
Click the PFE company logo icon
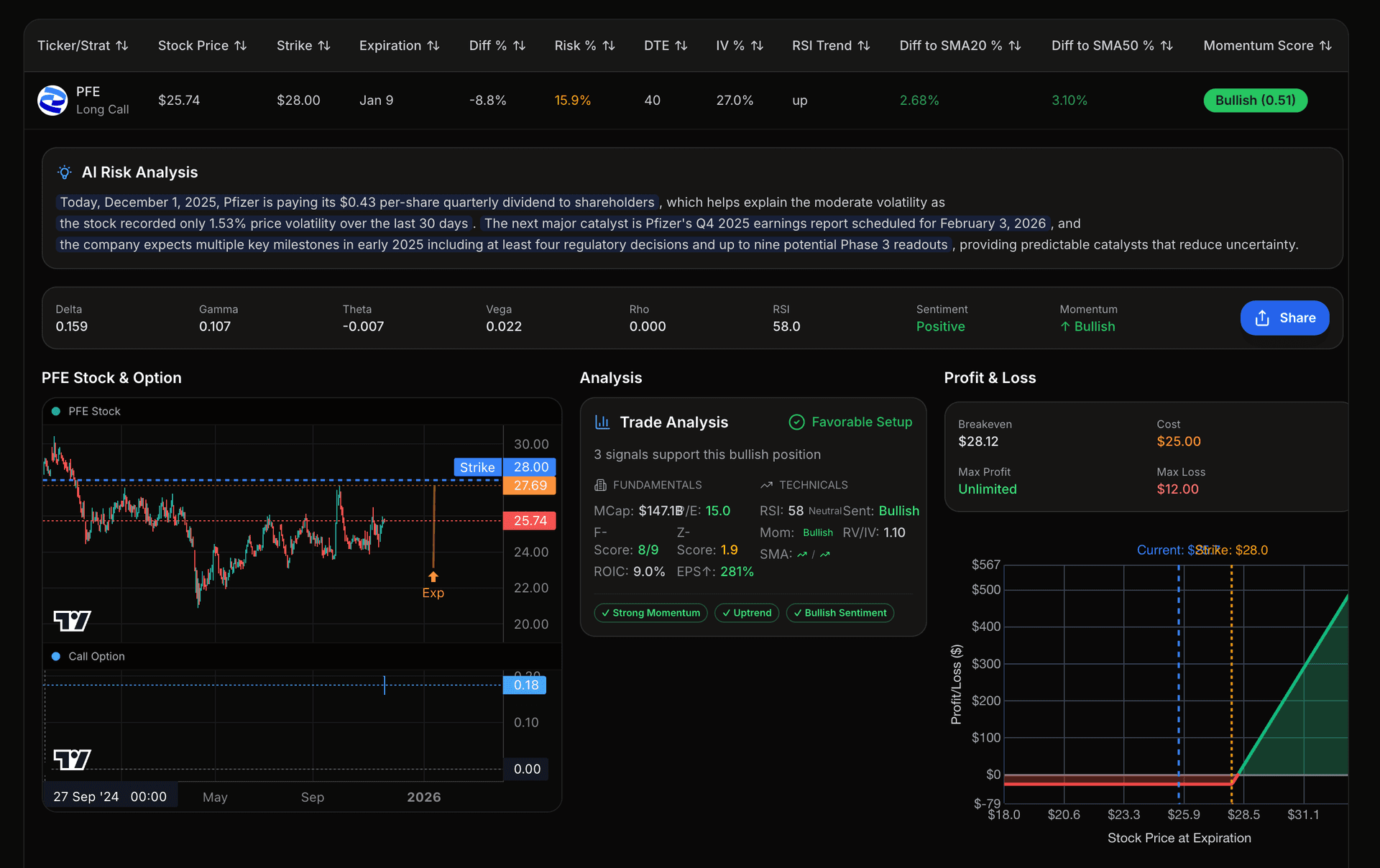tap(52, 100)
